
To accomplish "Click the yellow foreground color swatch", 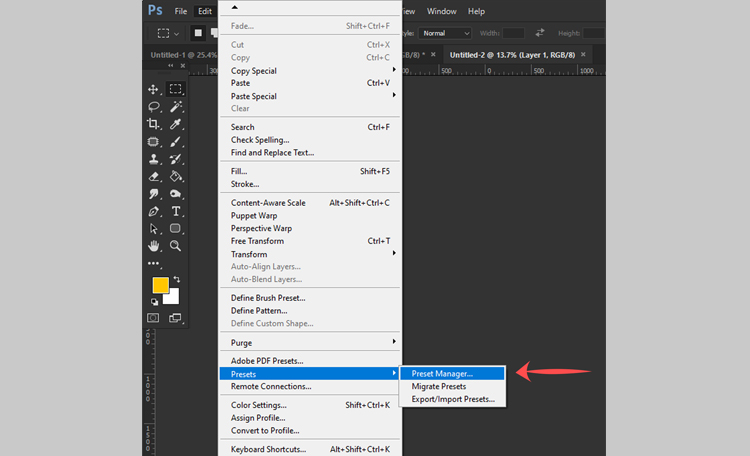I will [x=160, y=286].
